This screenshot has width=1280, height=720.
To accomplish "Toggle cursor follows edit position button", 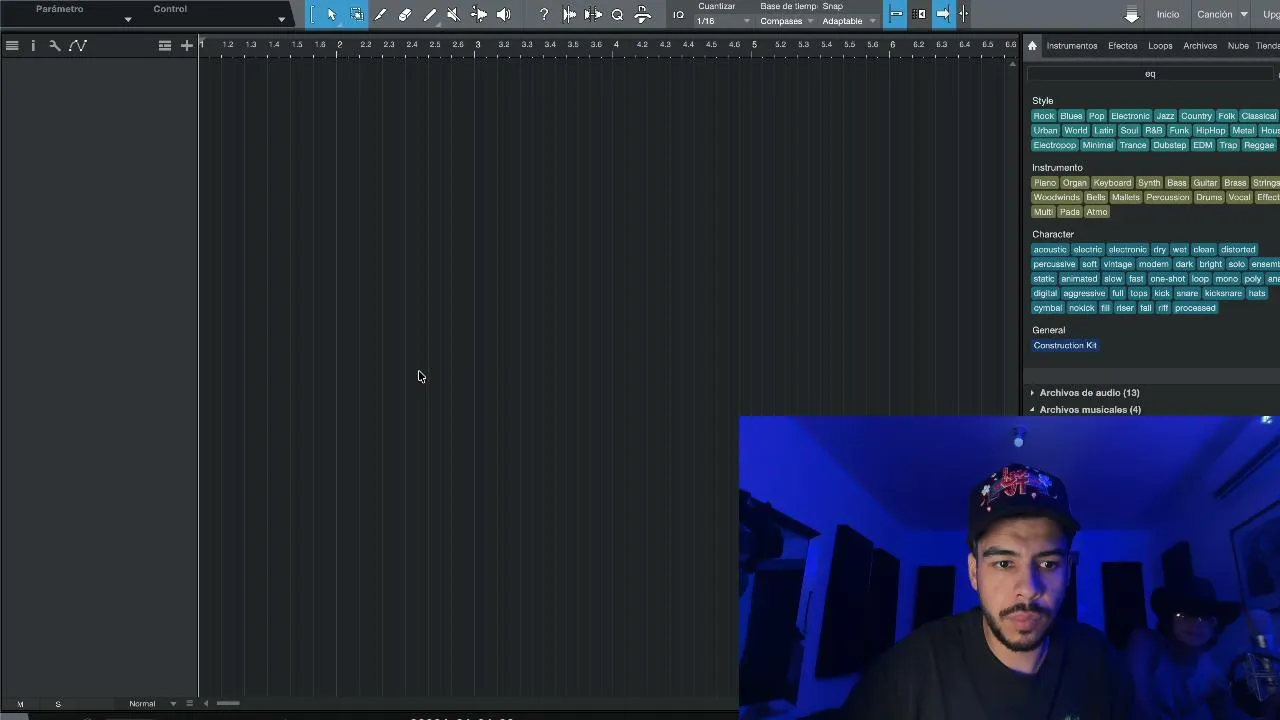I will coord(964,14).
